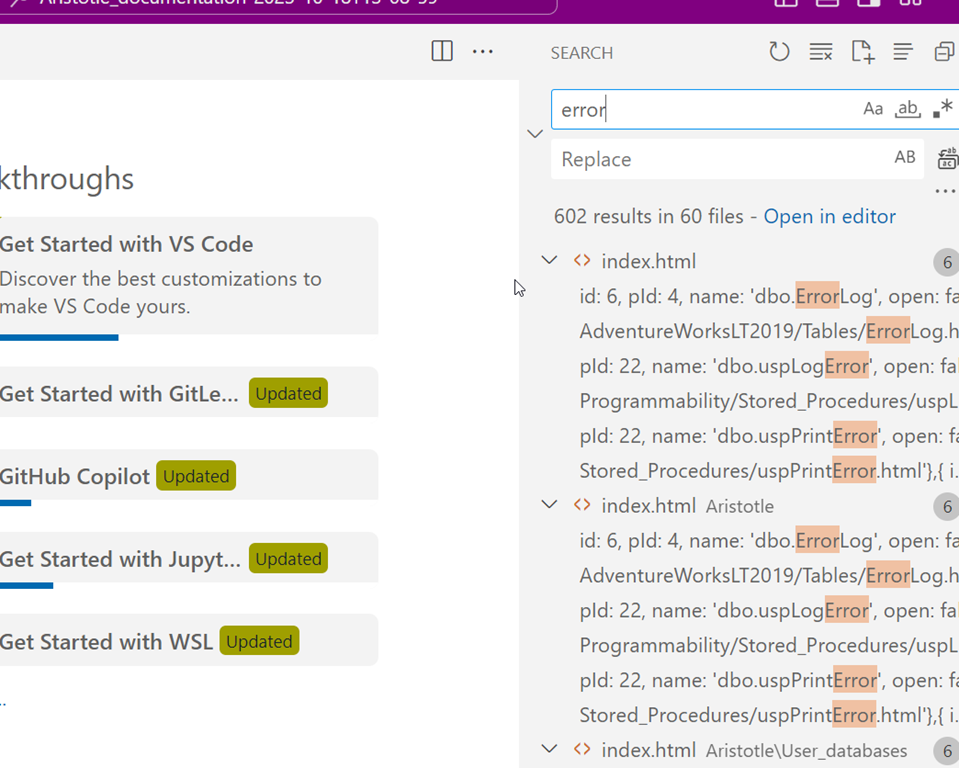
Task: Open the GitHub Copilot walkthrough
Action: pos(75,476)
